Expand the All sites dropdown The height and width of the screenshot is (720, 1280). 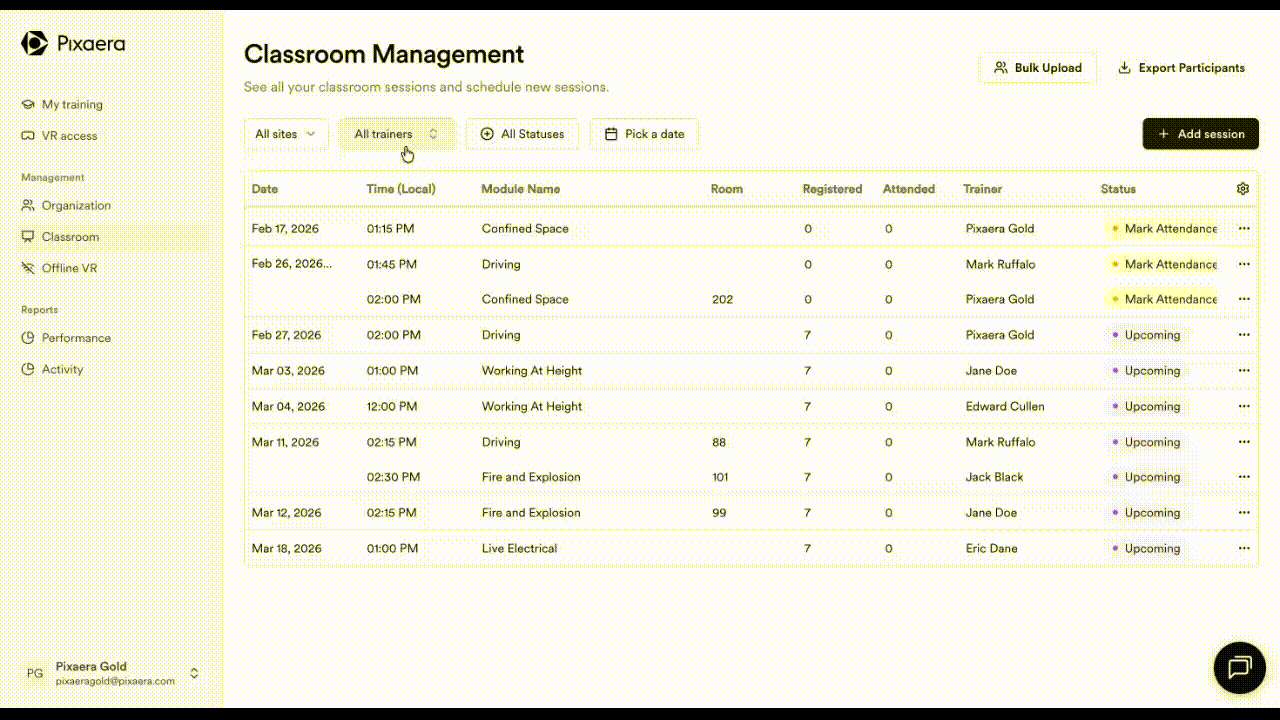pos(286,134)
